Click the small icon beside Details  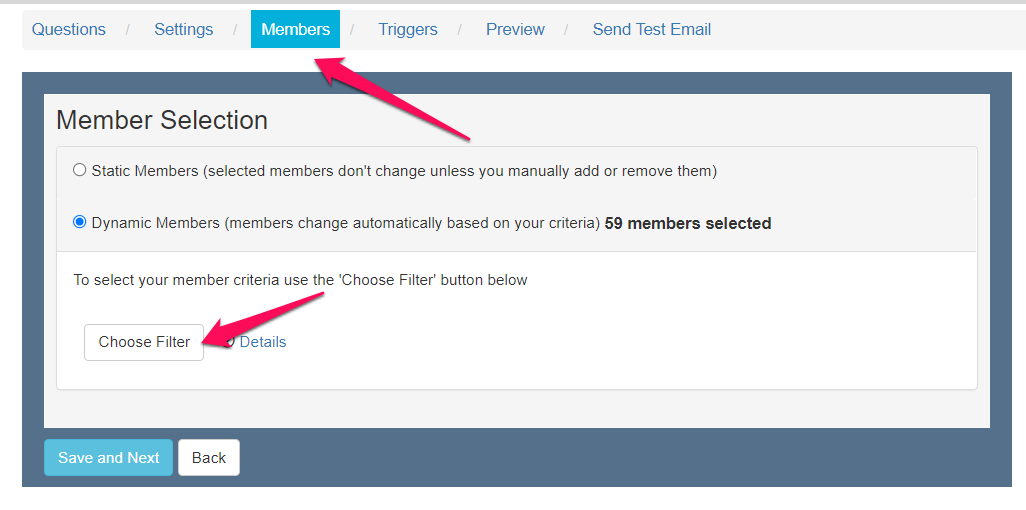[230, 342]
